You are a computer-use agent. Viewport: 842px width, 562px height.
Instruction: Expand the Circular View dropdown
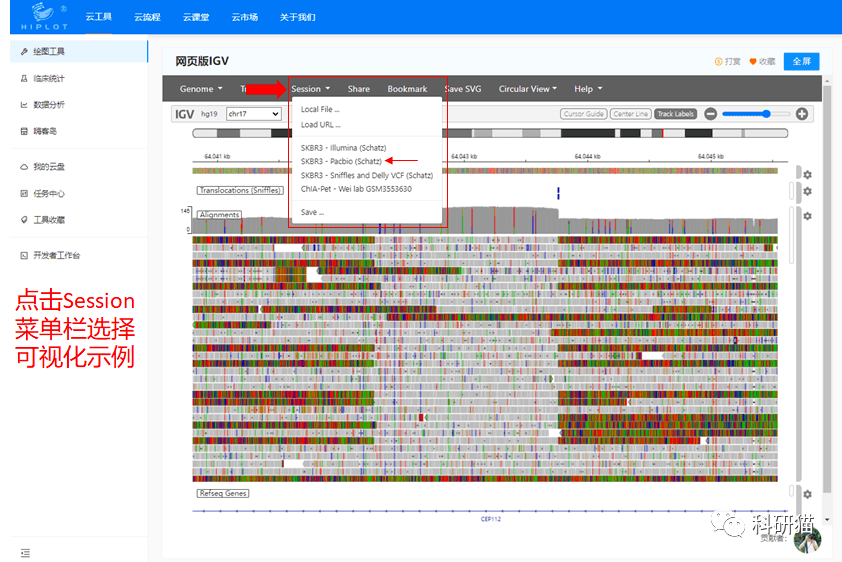tap(527, 89)
